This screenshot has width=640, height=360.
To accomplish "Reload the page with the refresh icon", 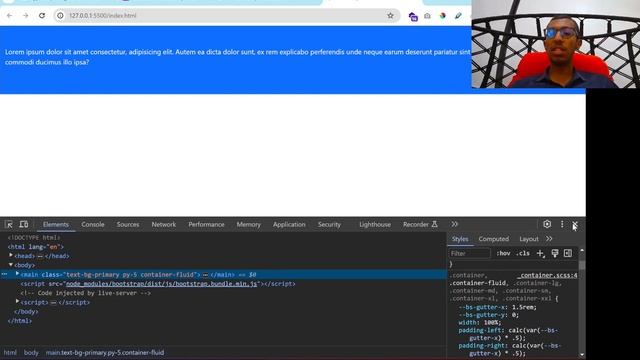I will [x=42, y=16].
